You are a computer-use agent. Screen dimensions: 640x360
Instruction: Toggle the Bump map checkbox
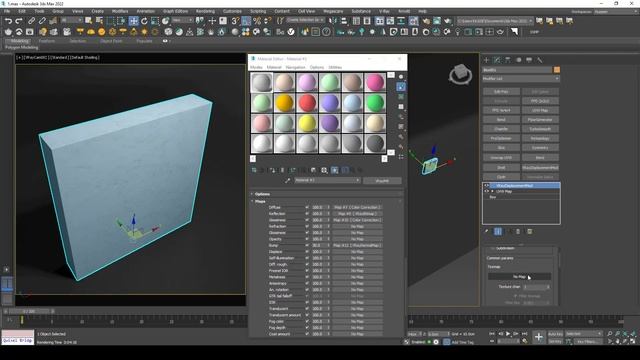307,245
